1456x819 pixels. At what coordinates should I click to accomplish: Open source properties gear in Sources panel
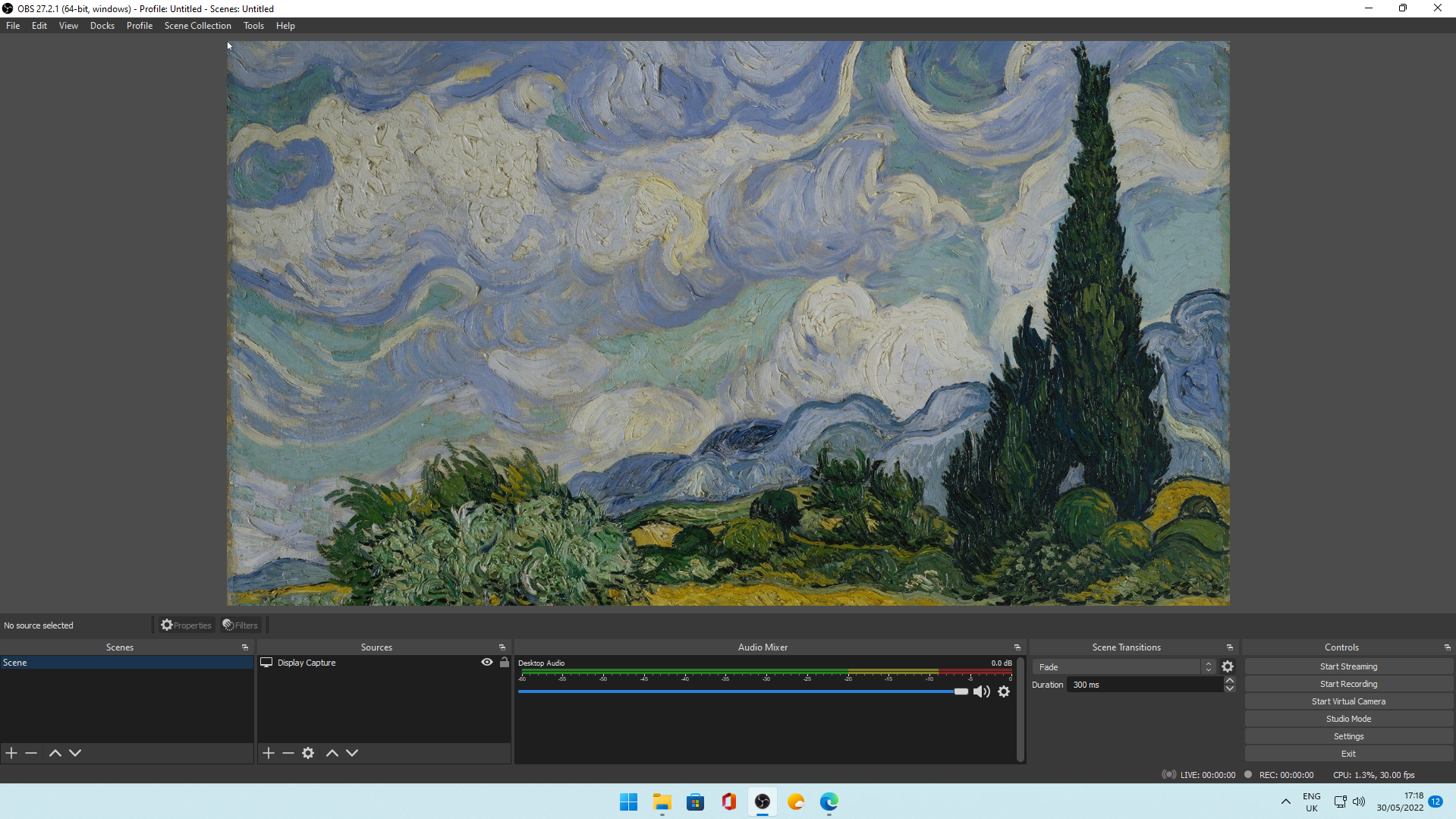[x=308, y=753]
